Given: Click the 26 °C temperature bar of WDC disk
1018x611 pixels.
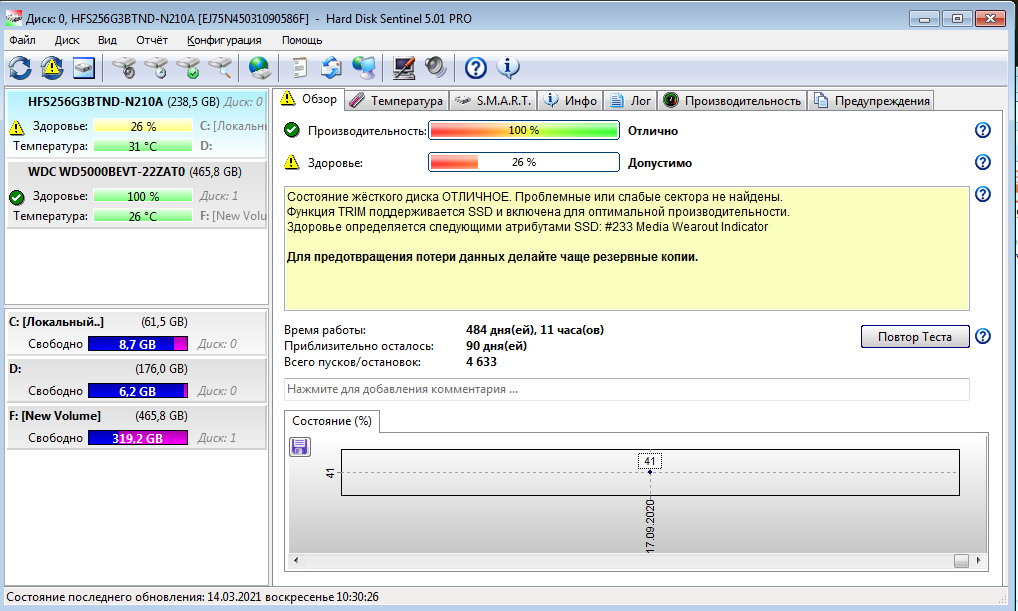Looking at the screenshot, I should click(x=143, y=216).
